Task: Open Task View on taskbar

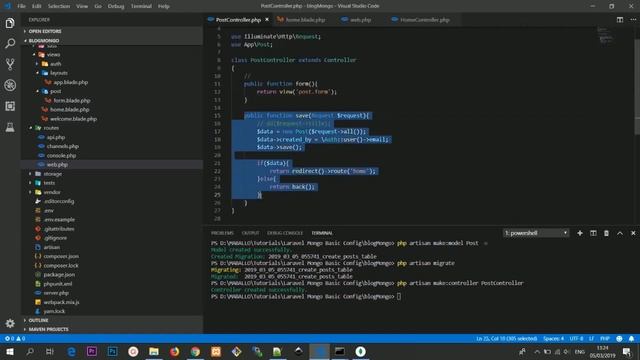Action: click(x=50, y=351)
